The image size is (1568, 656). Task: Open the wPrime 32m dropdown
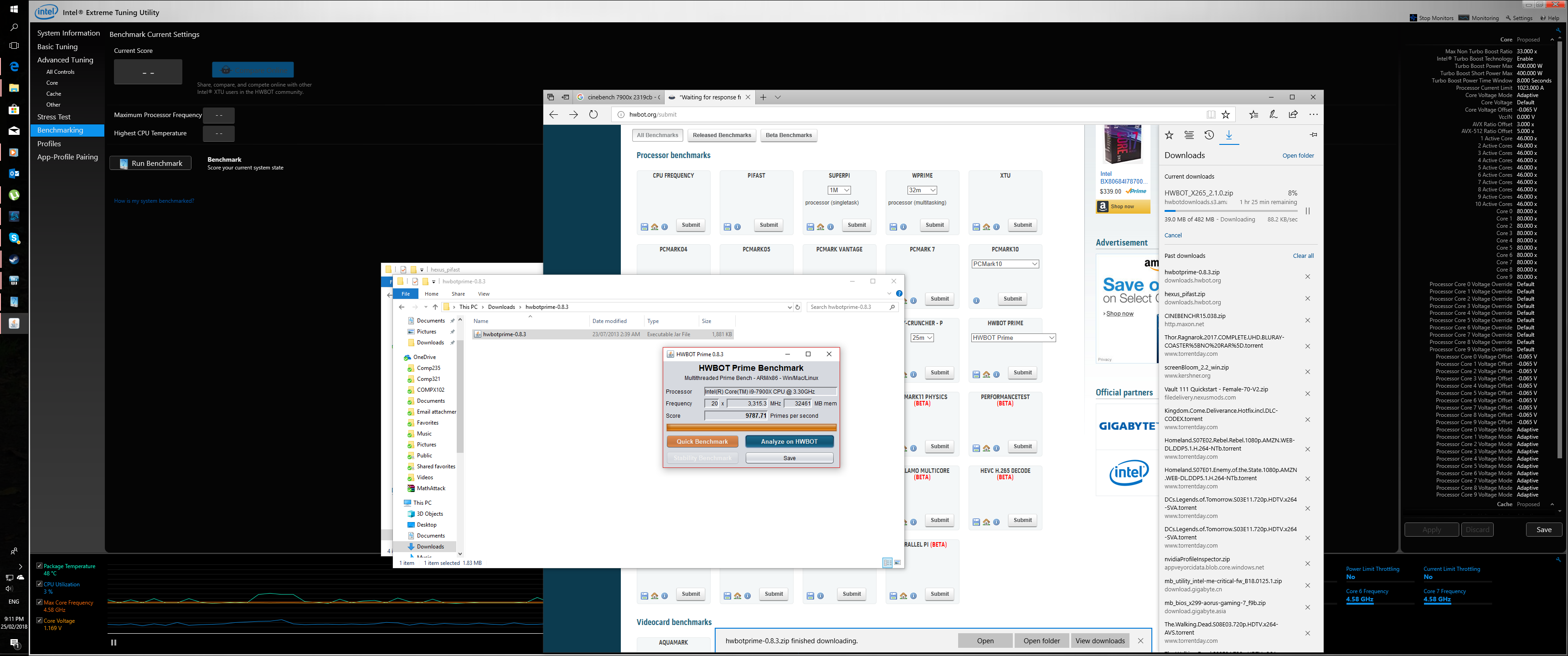pyautogui.click(x=922, y=190)
